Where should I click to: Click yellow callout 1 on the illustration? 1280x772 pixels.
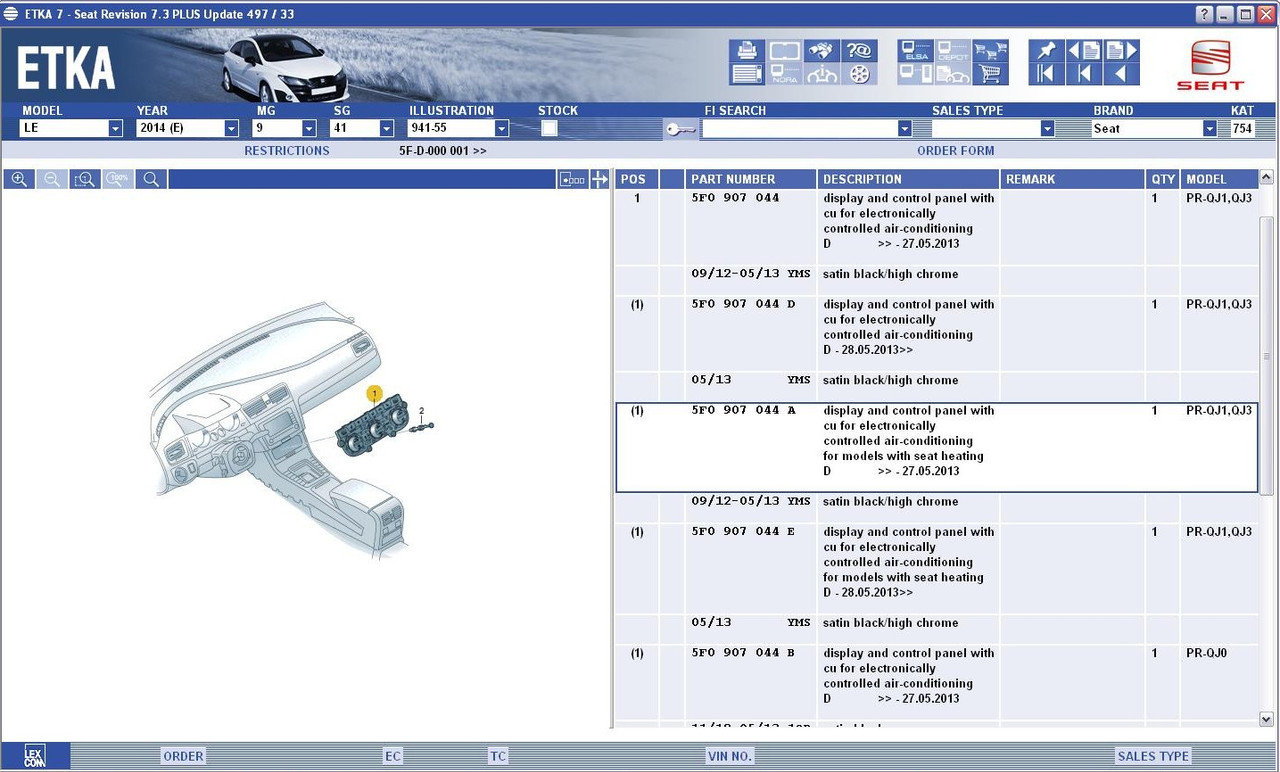pos(374,394)
